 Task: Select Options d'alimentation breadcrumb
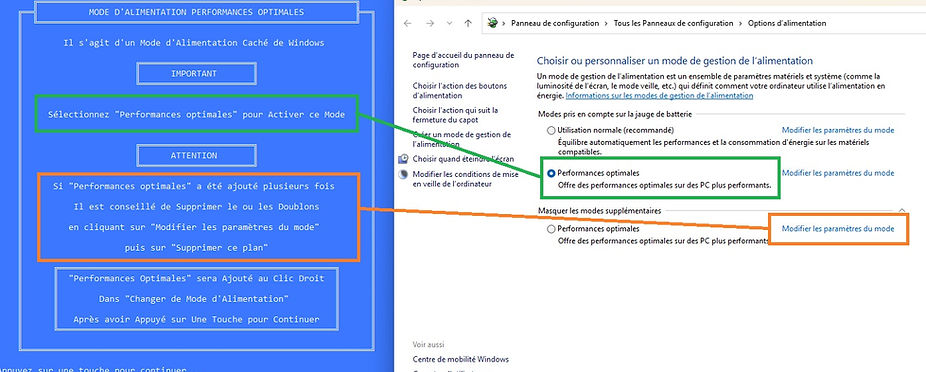pyautogui.click(x=787, y=24)
